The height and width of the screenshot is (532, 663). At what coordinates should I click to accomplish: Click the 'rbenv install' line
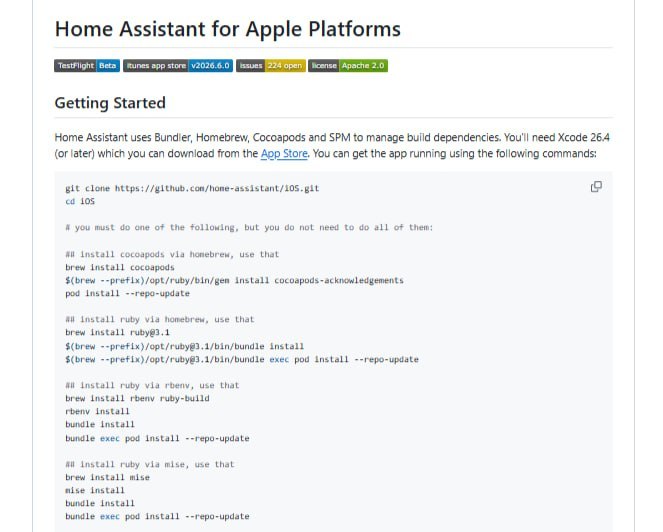(97, 411)
